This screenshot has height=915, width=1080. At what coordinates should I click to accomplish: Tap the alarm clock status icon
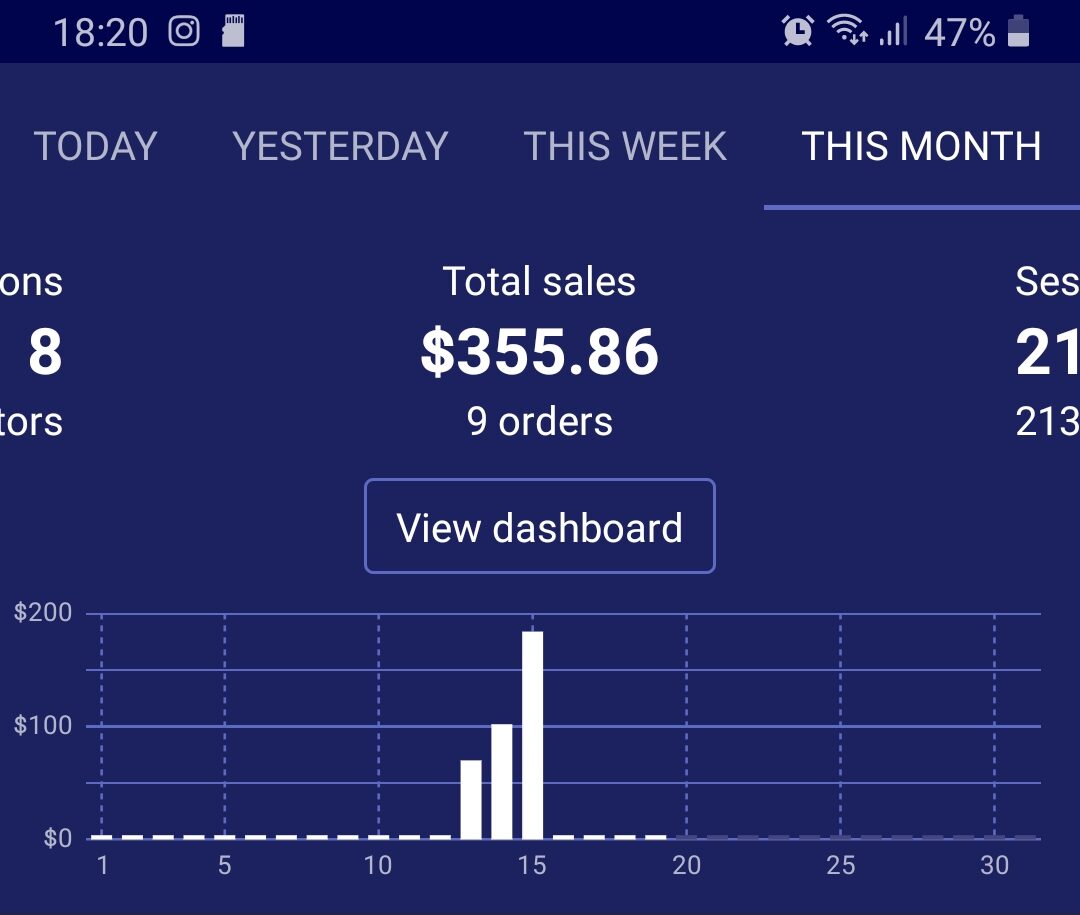tap(797, 31)
